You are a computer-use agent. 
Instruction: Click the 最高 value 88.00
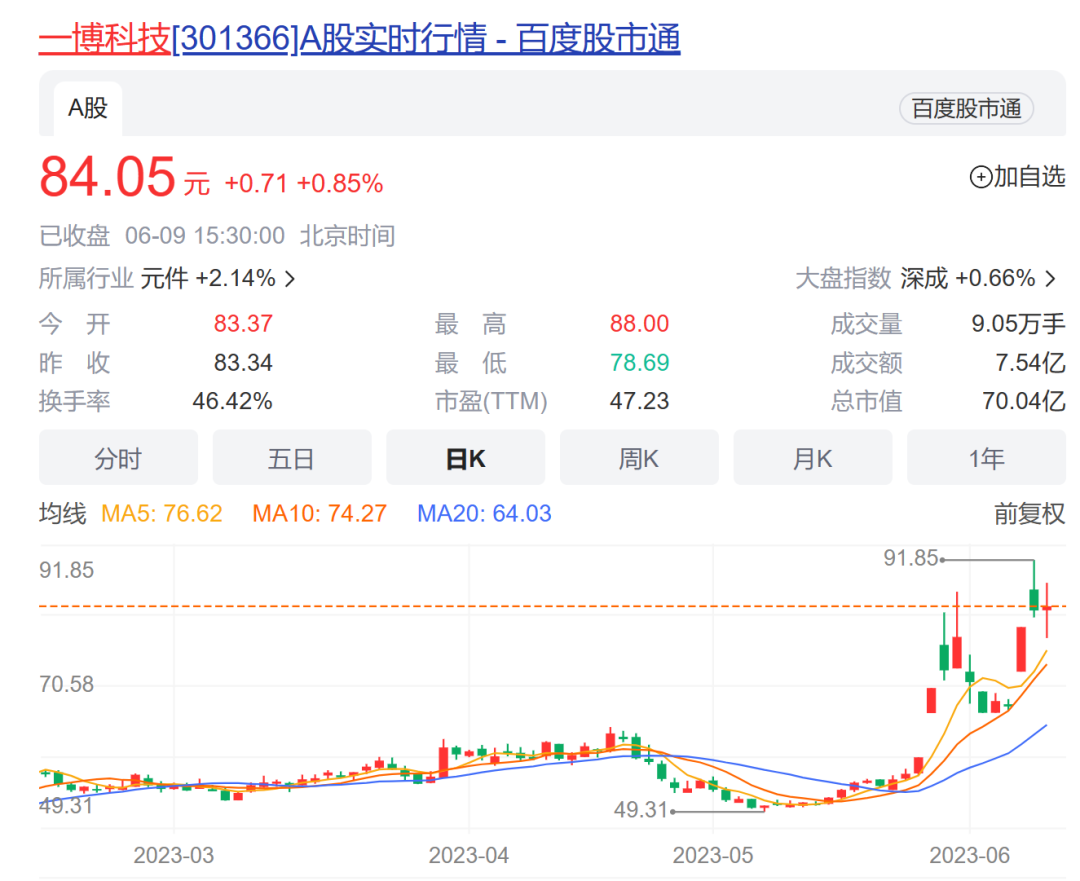[639, 324]
